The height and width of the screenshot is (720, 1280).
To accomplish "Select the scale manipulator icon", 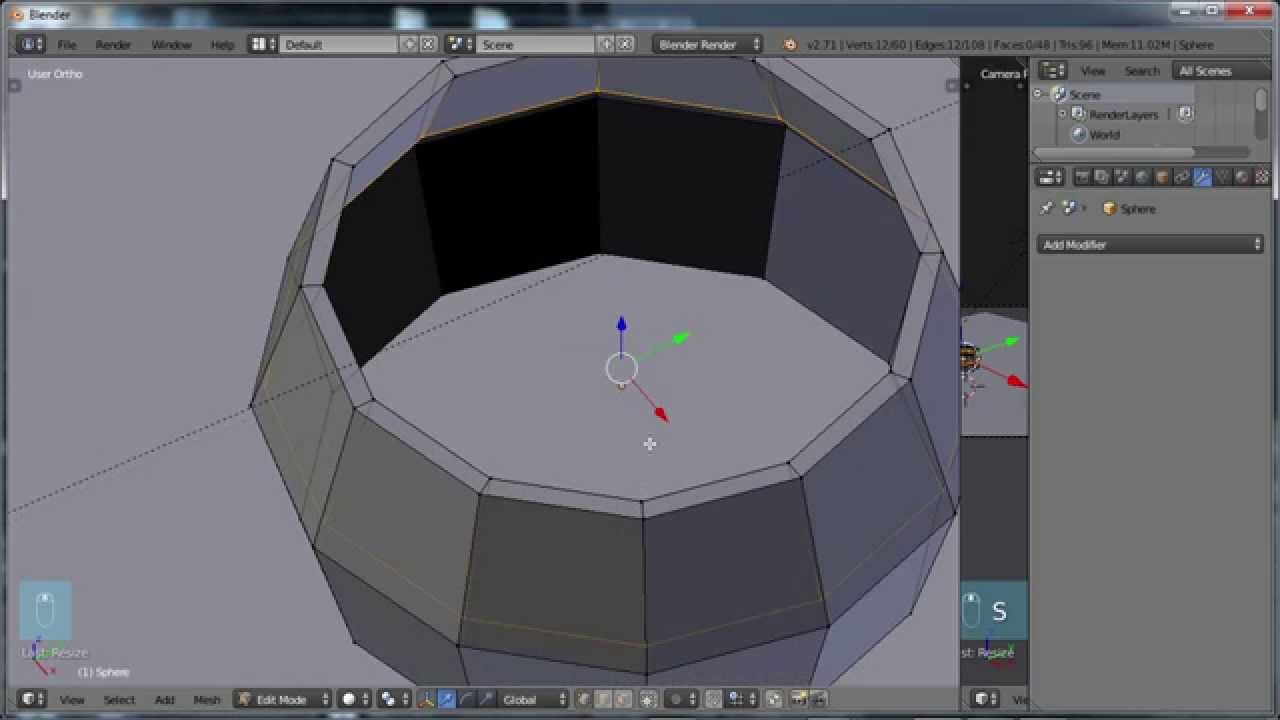I will (x=487, y=699).
